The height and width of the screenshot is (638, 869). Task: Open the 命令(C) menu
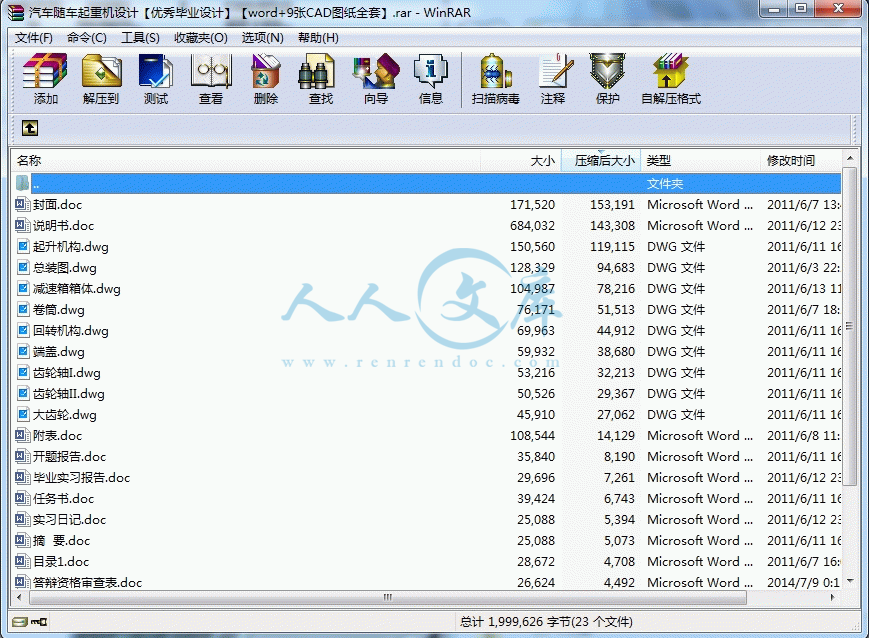86,38
